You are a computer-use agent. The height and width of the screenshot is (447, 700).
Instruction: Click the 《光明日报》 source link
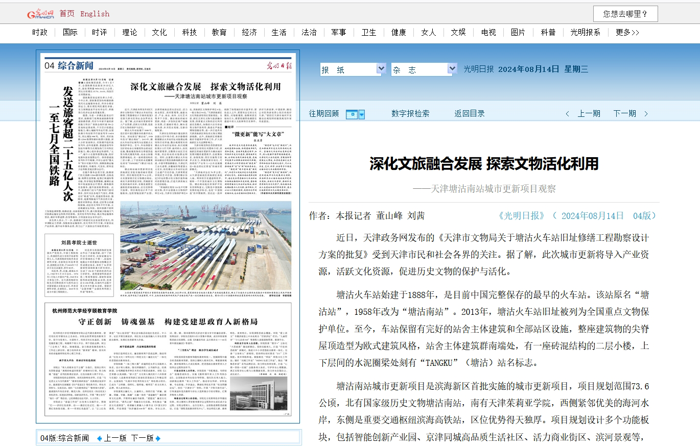coord(521,216)
